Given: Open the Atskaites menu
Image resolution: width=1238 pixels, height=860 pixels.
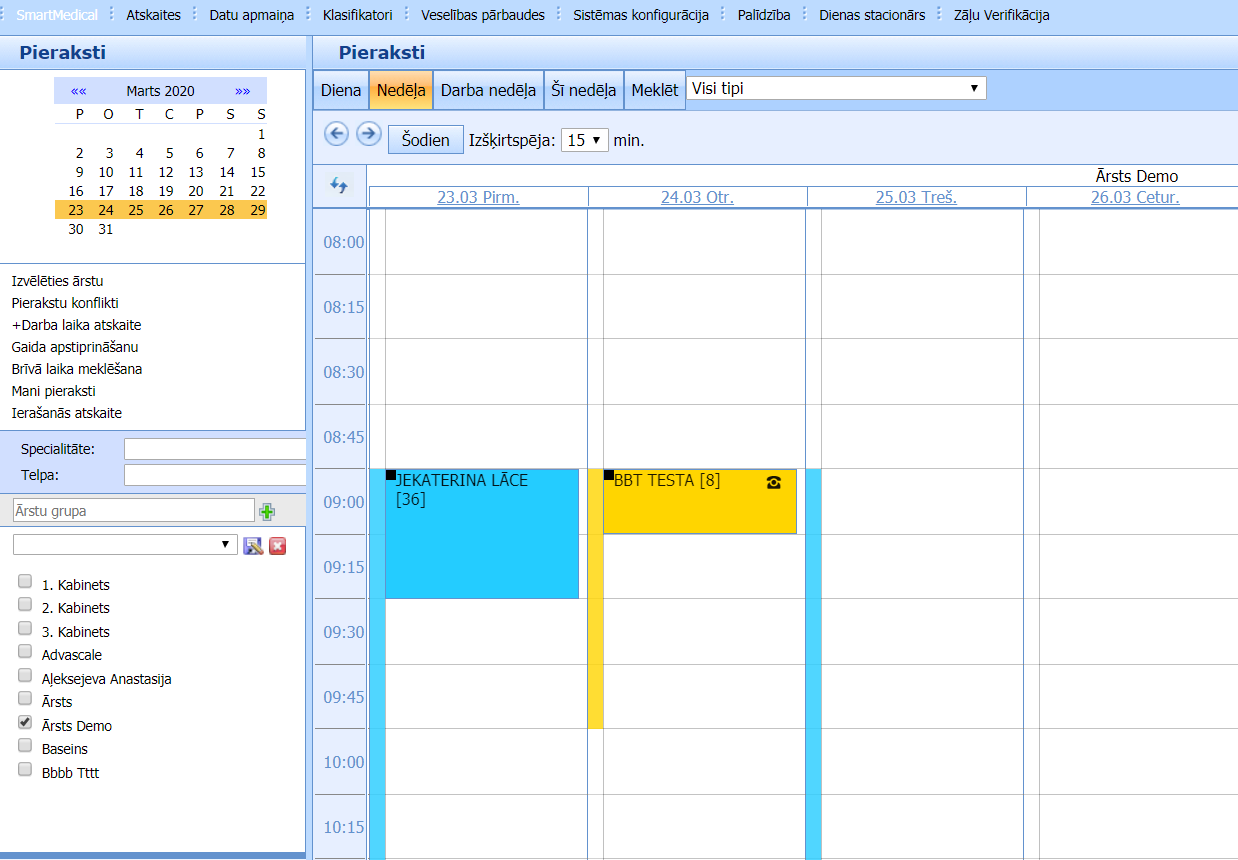Looking at the screenshot, I should point(153,15).
